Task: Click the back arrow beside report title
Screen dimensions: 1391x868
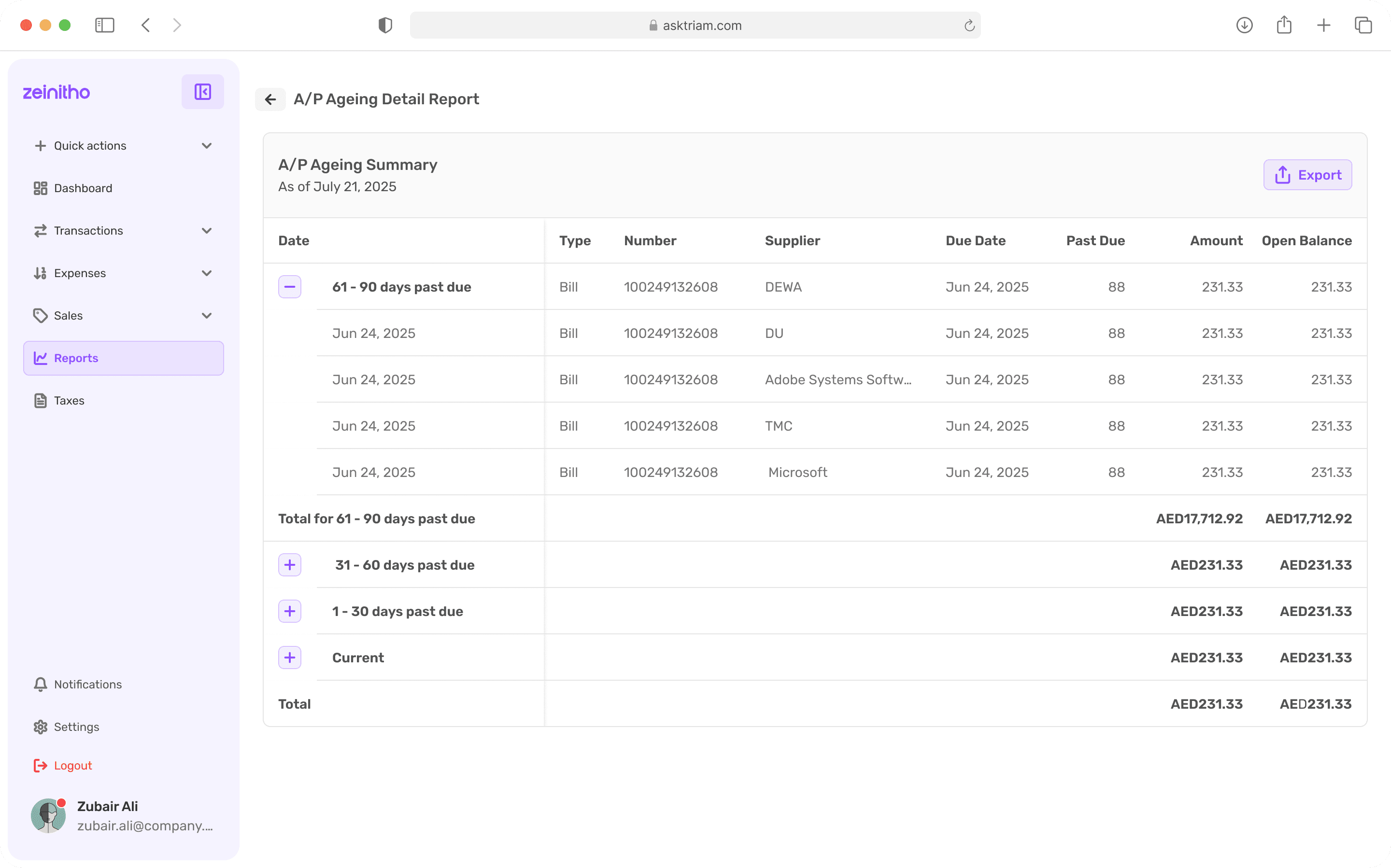Action: tap(270, 99)
